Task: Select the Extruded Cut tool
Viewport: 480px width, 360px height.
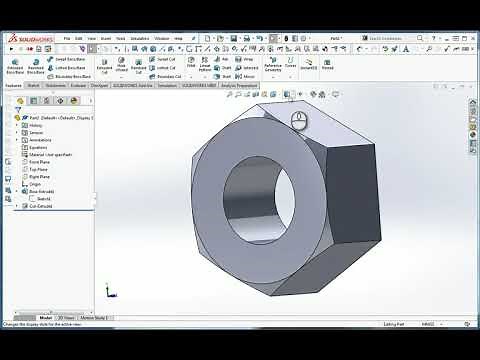Action: click(x=104, y=66)
